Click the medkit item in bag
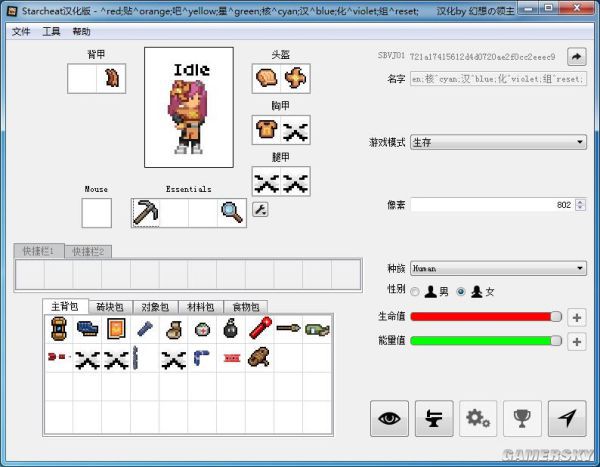600x467 pixels. (x=202, y=329)
